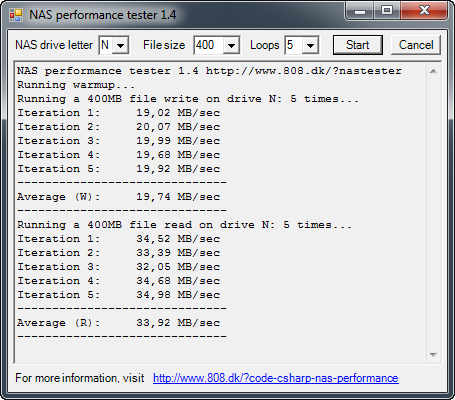
Task: Click the 'File size' label
Action: coord(164,45)
